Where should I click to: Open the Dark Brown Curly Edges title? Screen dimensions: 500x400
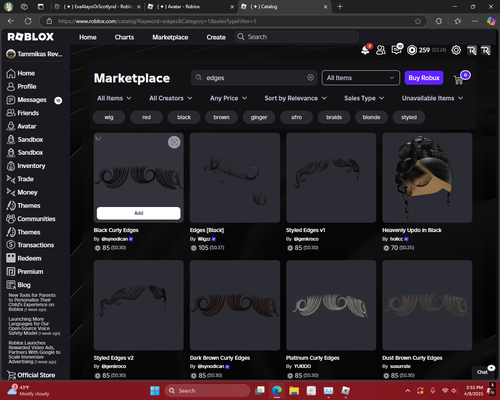[220, 358]
